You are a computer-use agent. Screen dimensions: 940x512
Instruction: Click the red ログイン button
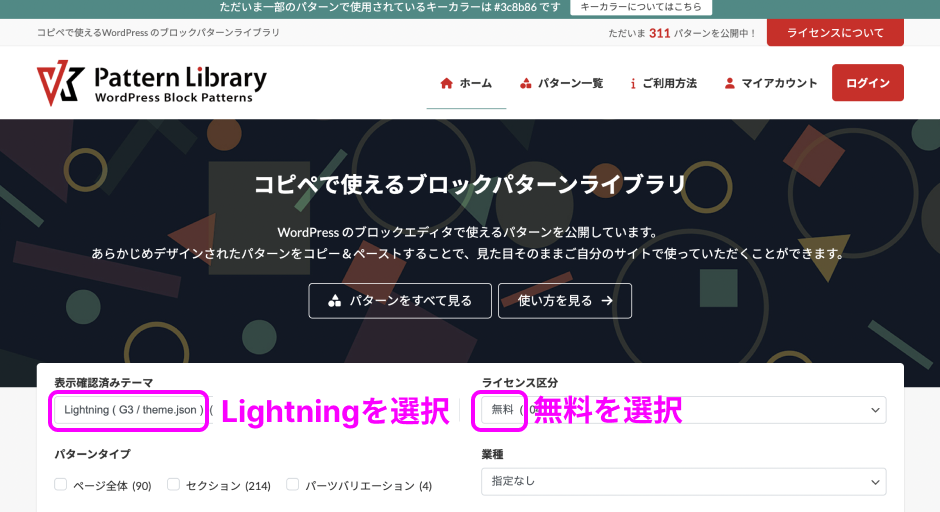coord(867,83)
